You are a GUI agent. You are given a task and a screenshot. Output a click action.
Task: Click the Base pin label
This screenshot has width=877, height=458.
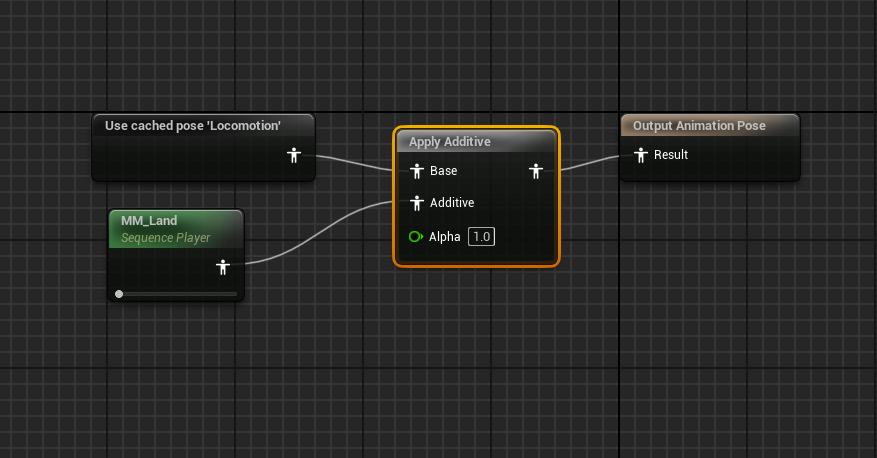(444, 171)
